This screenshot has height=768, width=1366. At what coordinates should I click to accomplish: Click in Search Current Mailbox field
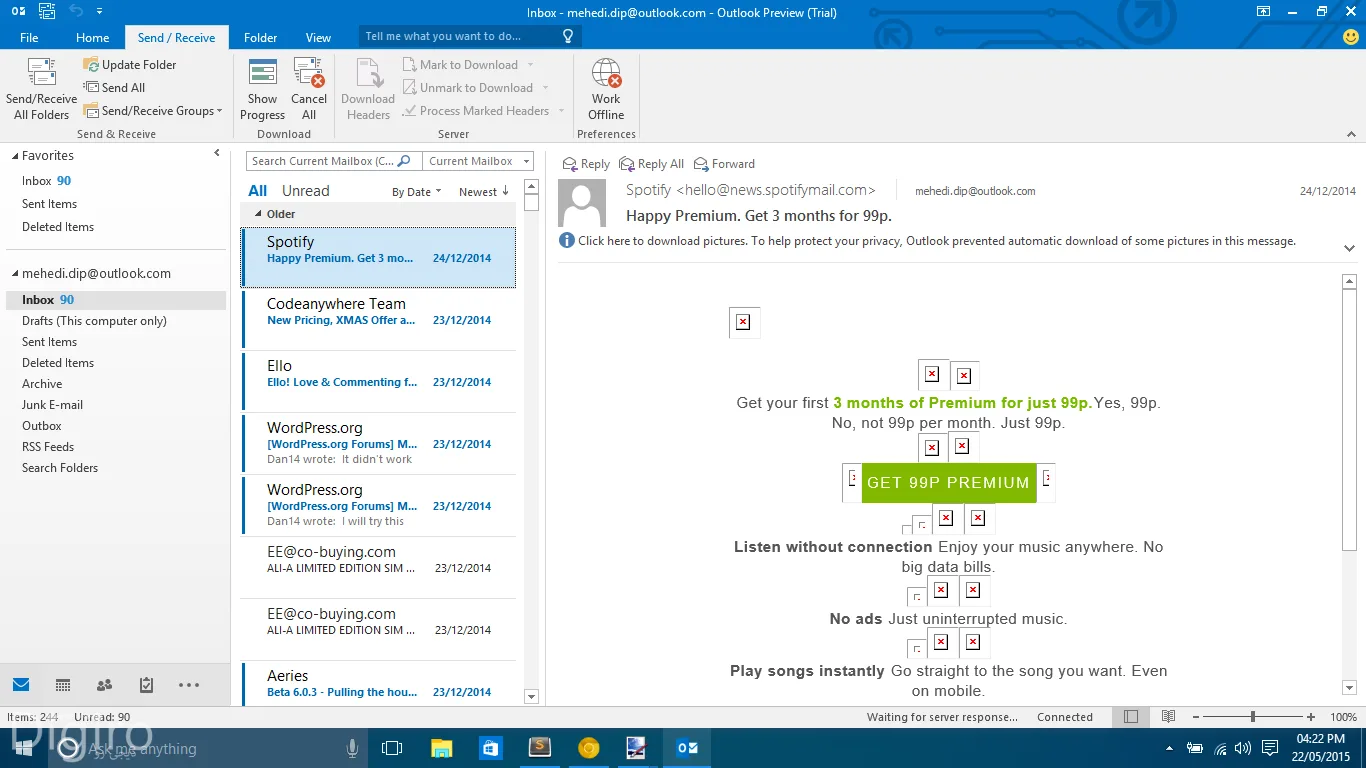click(322, 161)
